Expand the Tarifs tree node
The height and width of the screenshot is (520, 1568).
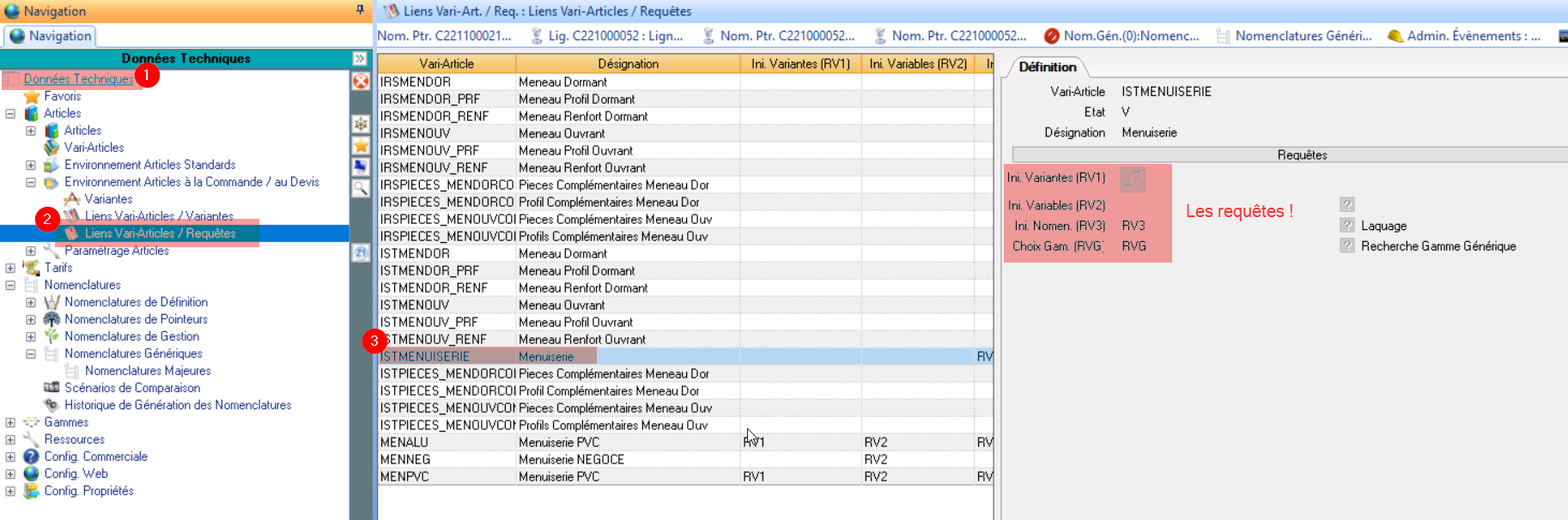10,268
